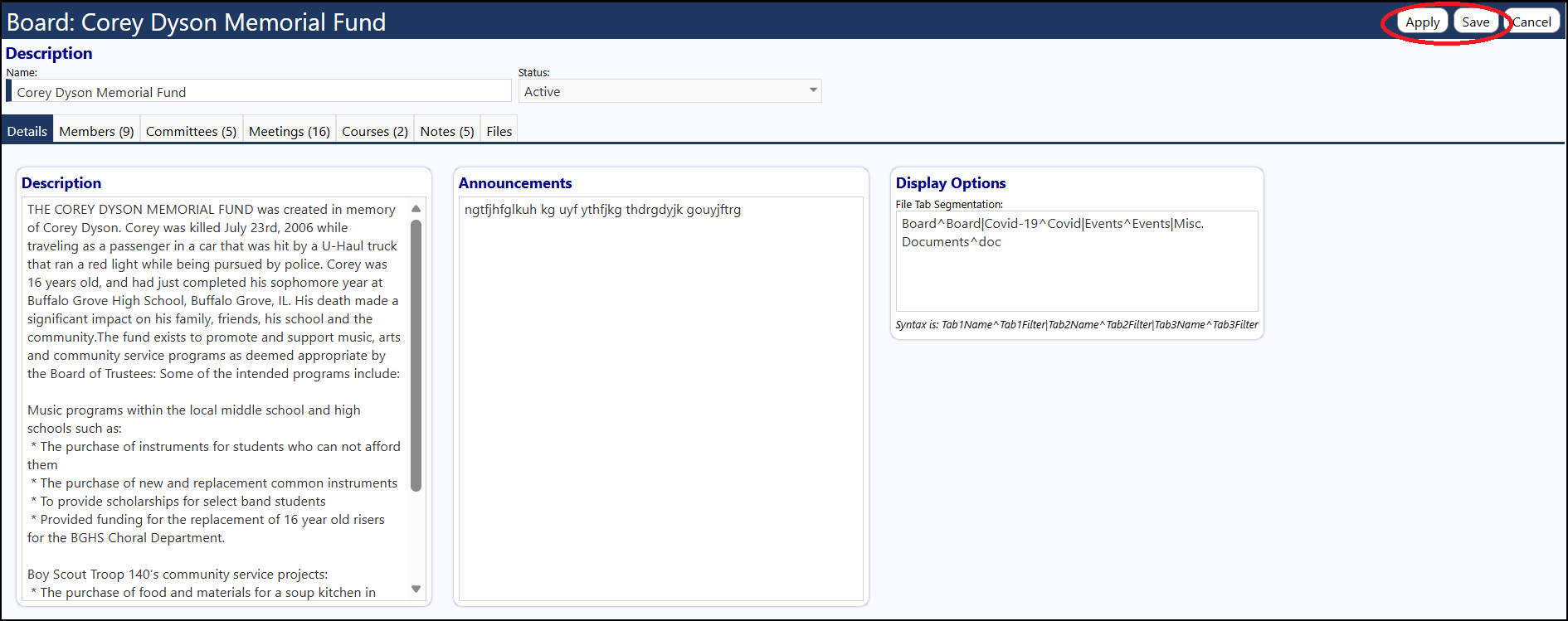Open the Committees (5) tab

tap(191, 131)
